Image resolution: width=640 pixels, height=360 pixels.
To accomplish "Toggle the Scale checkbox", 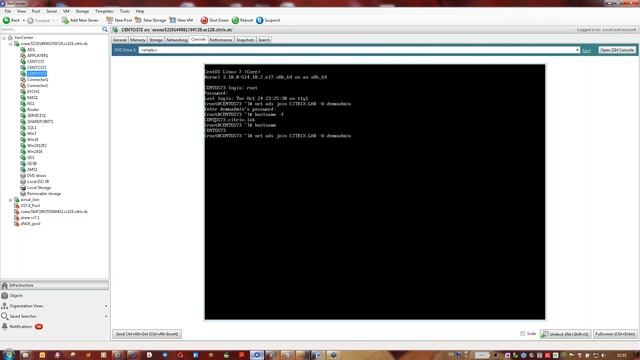I will point(522,333).
